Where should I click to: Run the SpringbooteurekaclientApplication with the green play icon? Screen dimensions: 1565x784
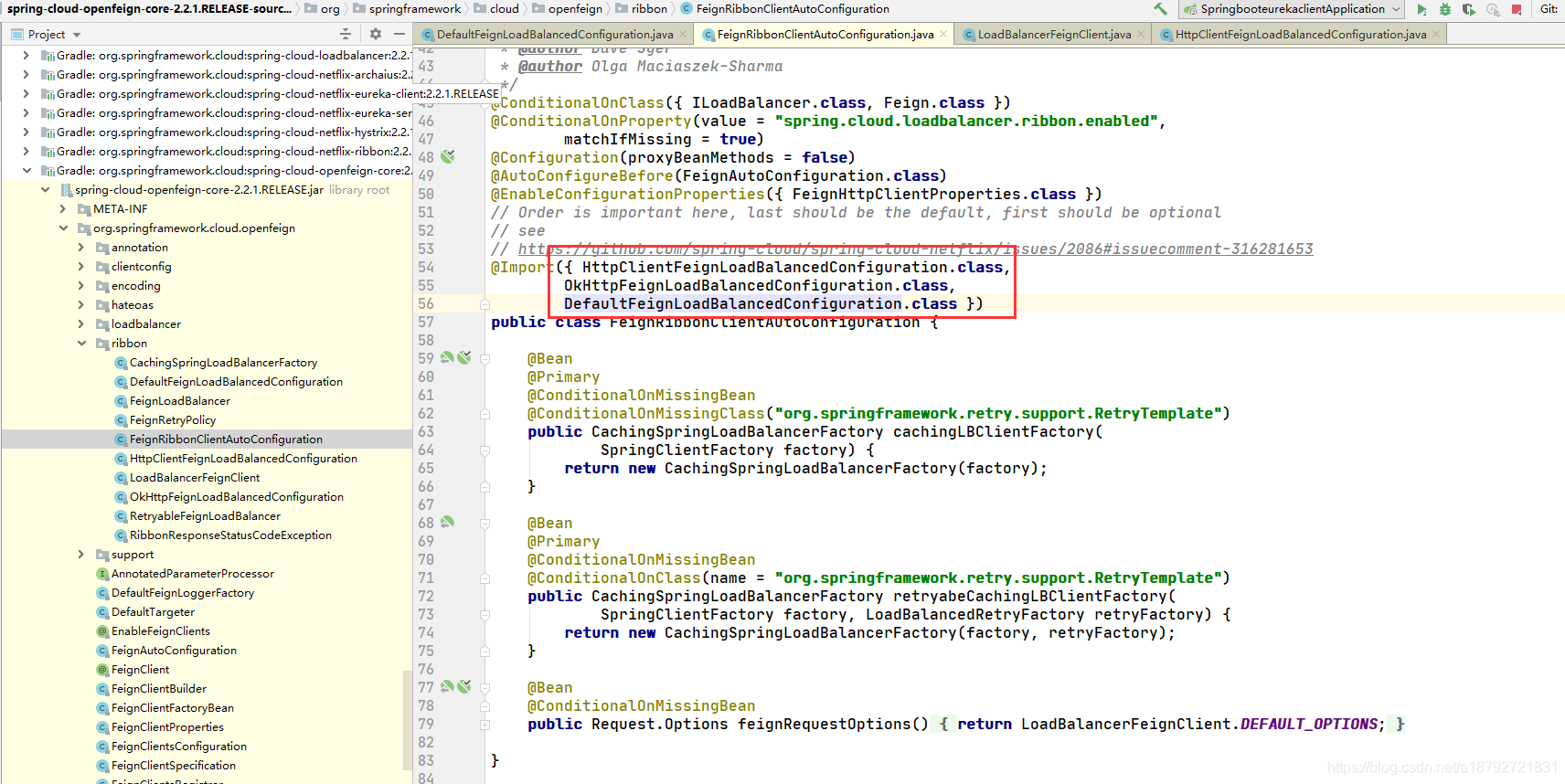tap(1421, 9)
